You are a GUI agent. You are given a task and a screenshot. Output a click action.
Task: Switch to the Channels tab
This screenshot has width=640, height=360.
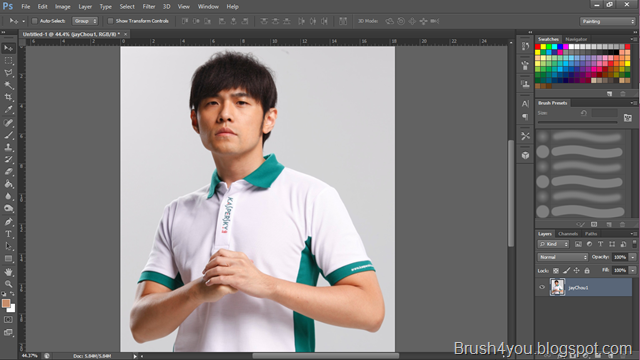coord(568,234)
